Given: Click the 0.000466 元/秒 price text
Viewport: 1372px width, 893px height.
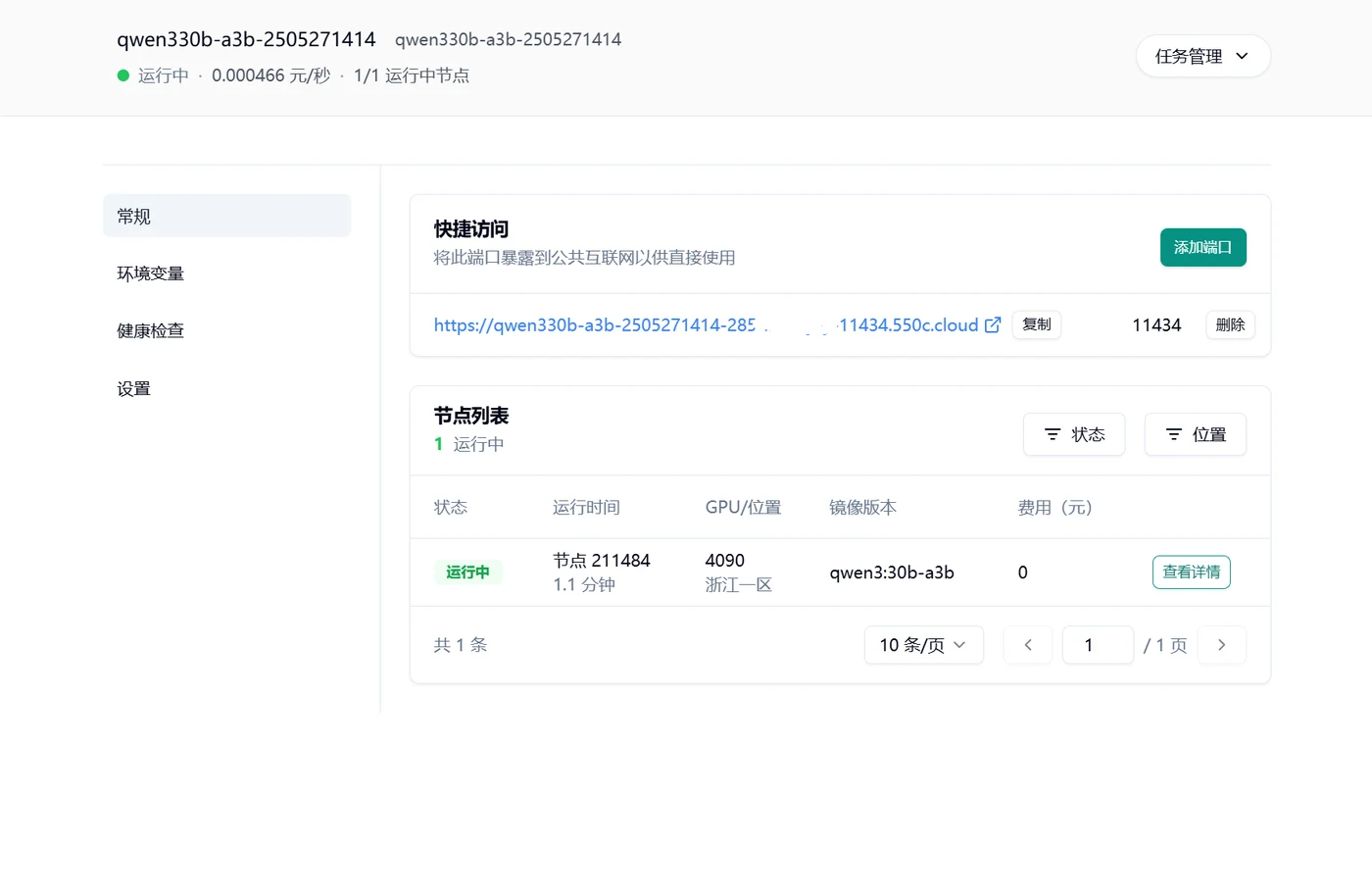Looking at the screenshot, I should [x=270, y=75].
